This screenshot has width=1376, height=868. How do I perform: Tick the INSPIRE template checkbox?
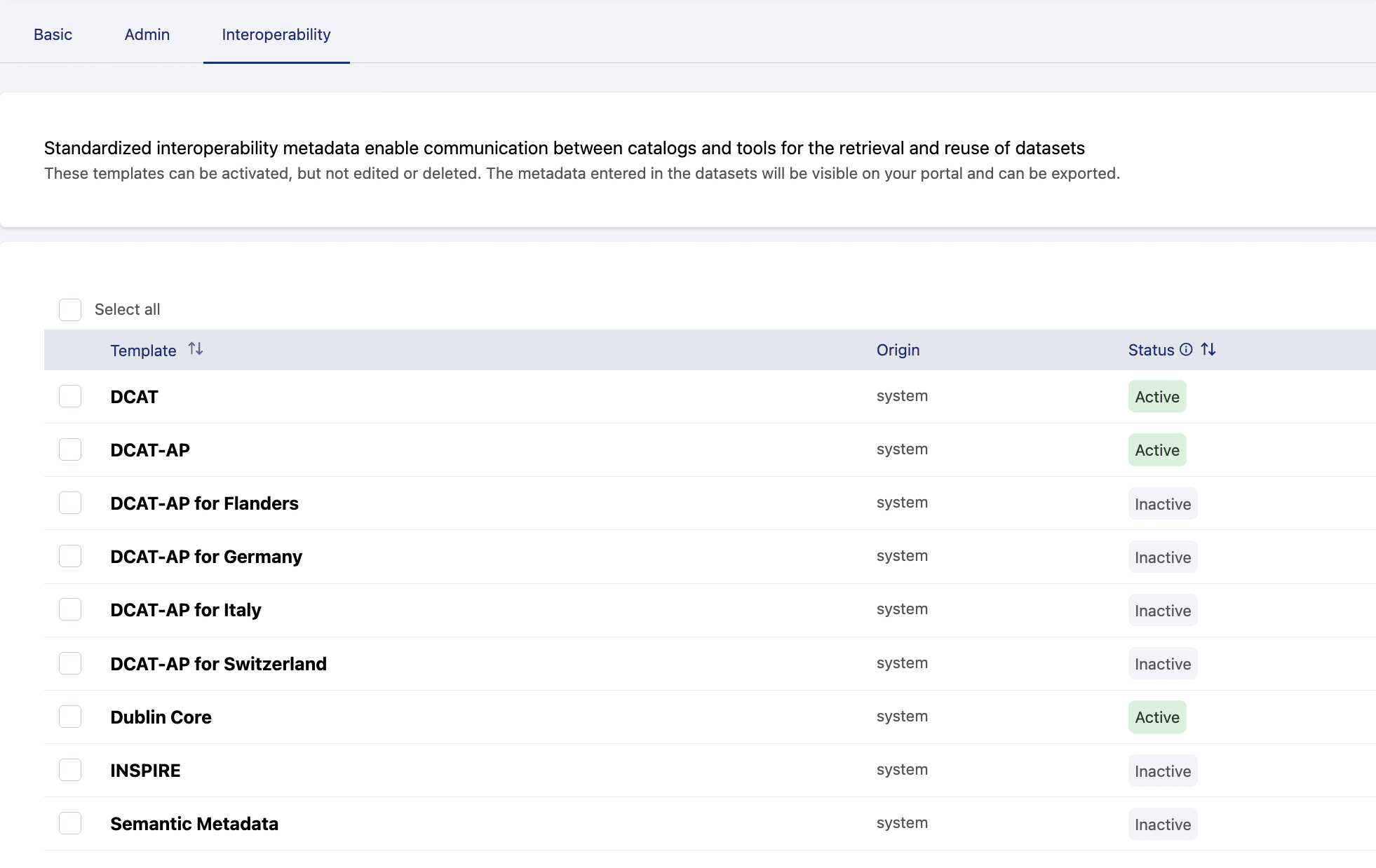70,770
